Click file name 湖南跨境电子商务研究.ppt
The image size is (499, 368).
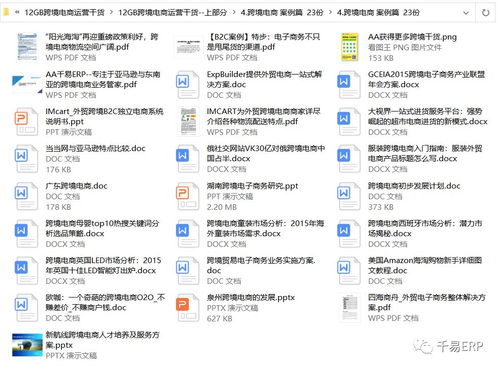(x=252, y=186)
